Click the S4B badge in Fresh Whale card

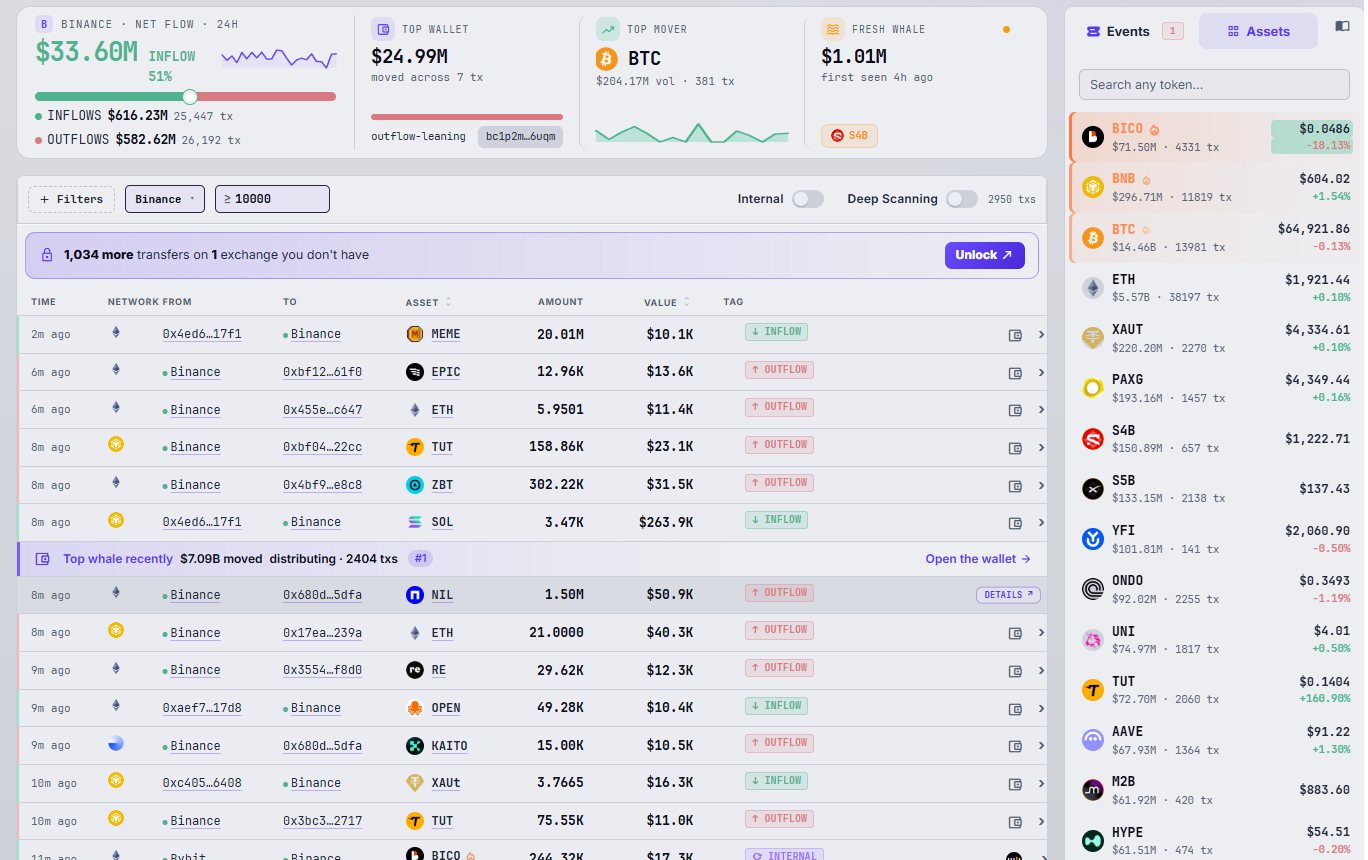849,136
